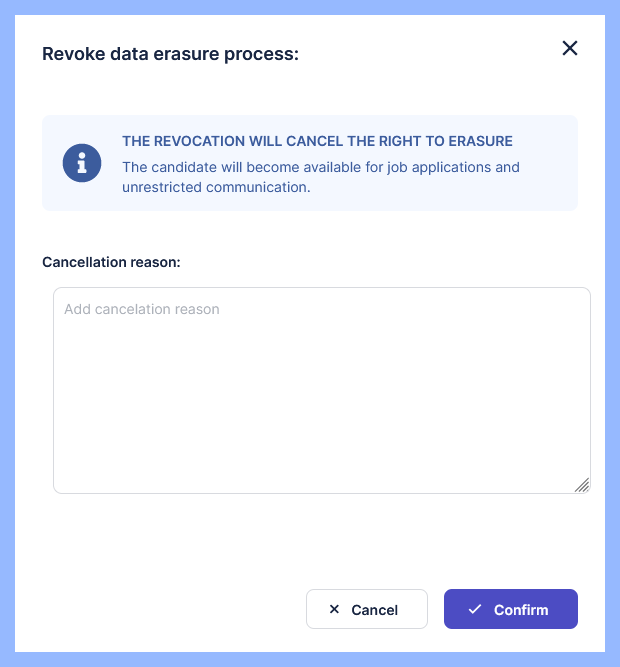
Task: Grab the textarea resize handle corner
Action: point(582,485)
